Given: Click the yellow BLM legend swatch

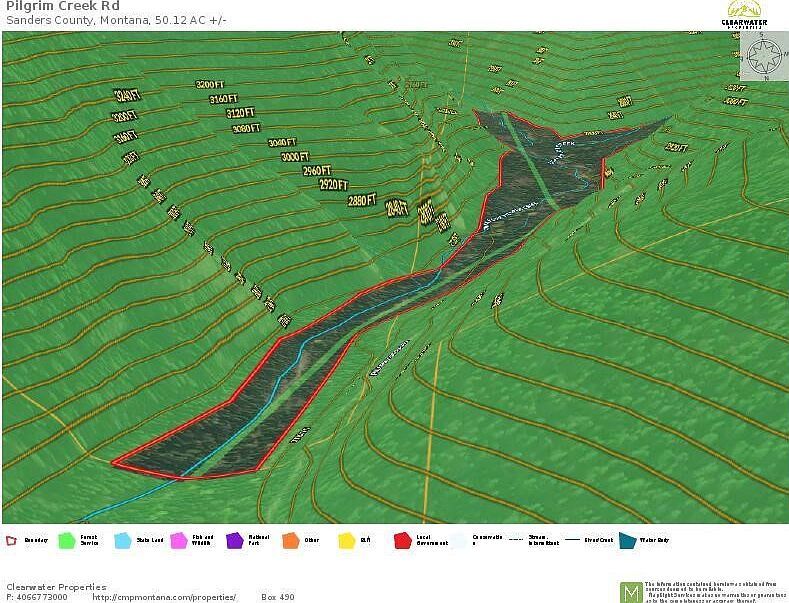Looking at the screenshot, I should click(x=347, y=541).
